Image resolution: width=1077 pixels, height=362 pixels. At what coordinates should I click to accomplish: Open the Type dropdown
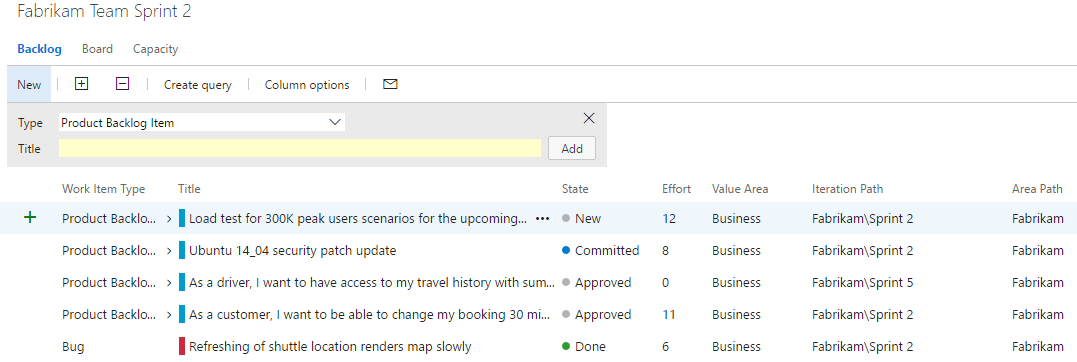tap(201, 122)
